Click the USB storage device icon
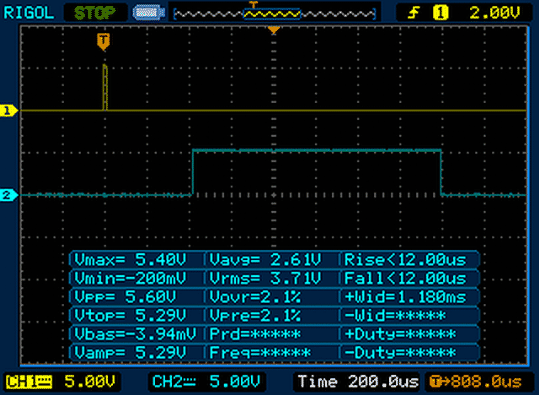539x395 pixels. [149, 13]
